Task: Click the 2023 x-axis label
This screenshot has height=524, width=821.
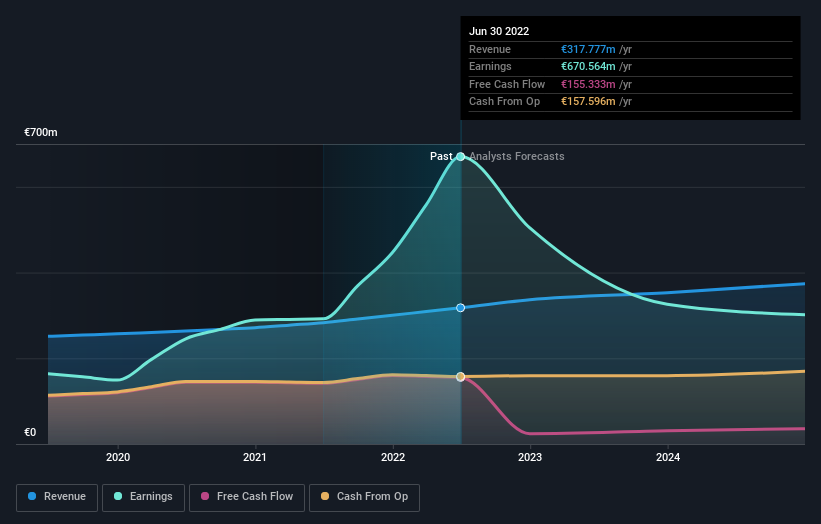Action: pos(530,458)
